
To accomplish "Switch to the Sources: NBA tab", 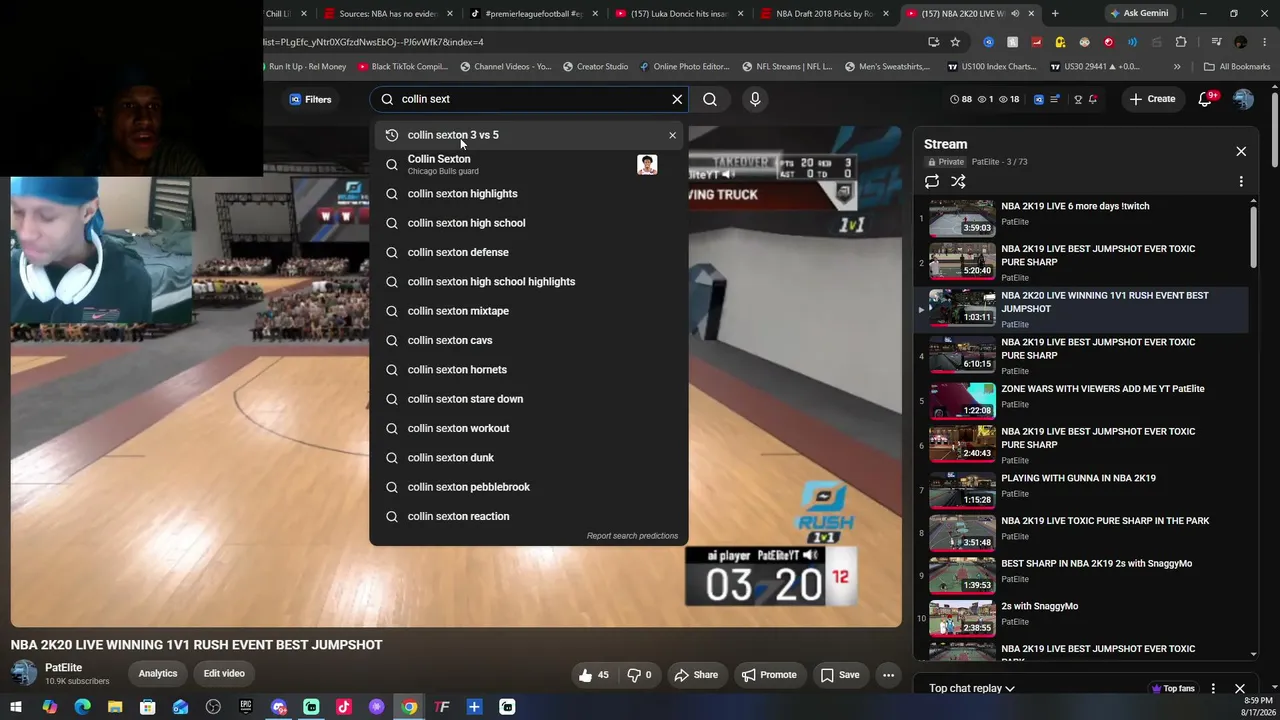I will [x=389, y=14].
